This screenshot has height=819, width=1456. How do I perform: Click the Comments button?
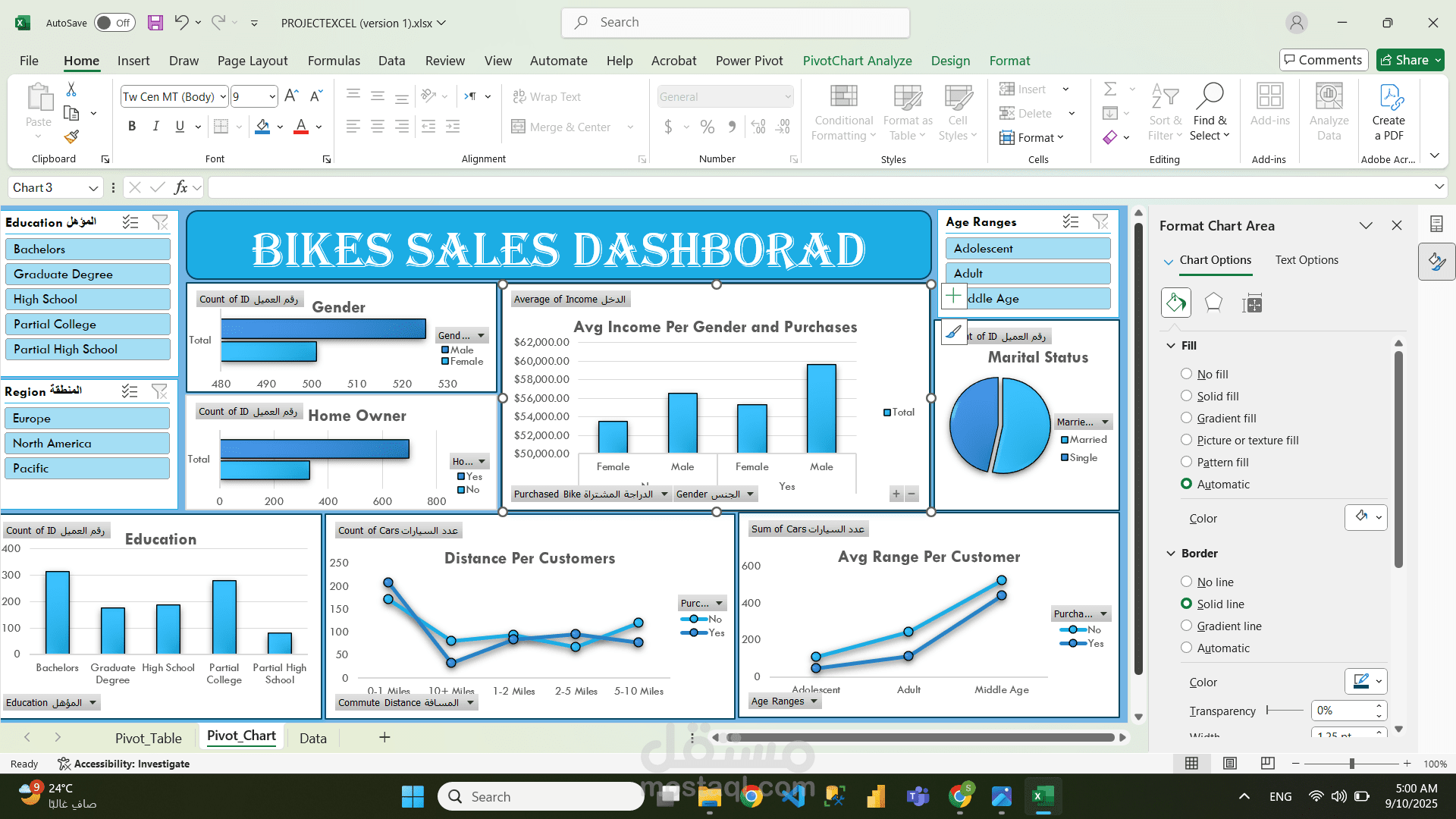point(1323,60)
